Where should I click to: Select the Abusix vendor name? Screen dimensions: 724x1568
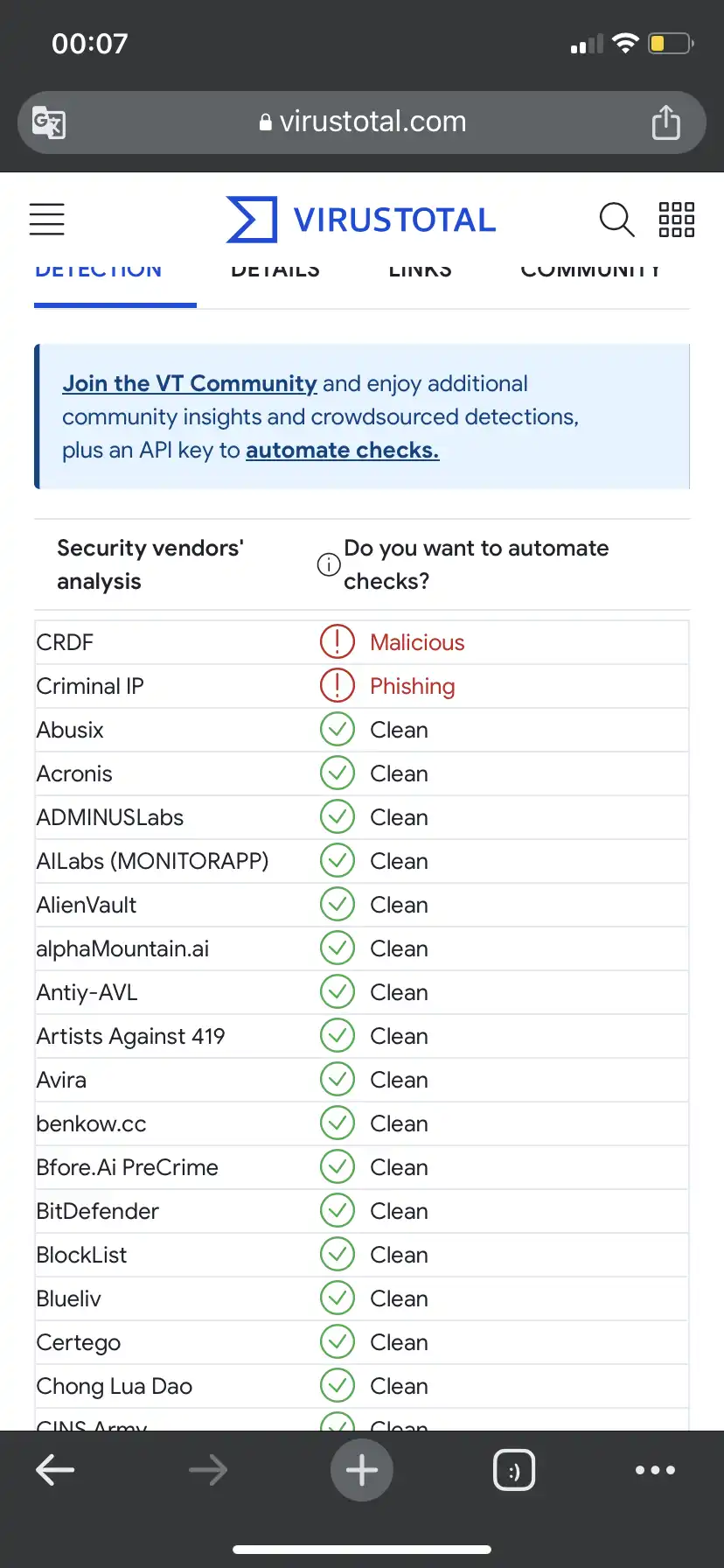(70, 730)
